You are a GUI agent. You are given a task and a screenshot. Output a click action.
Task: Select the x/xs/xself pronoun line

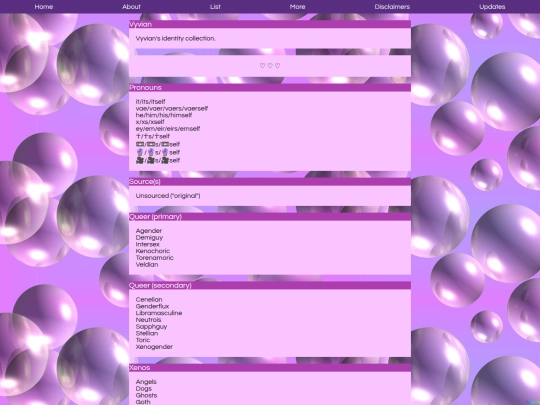(x=150, y=122)
